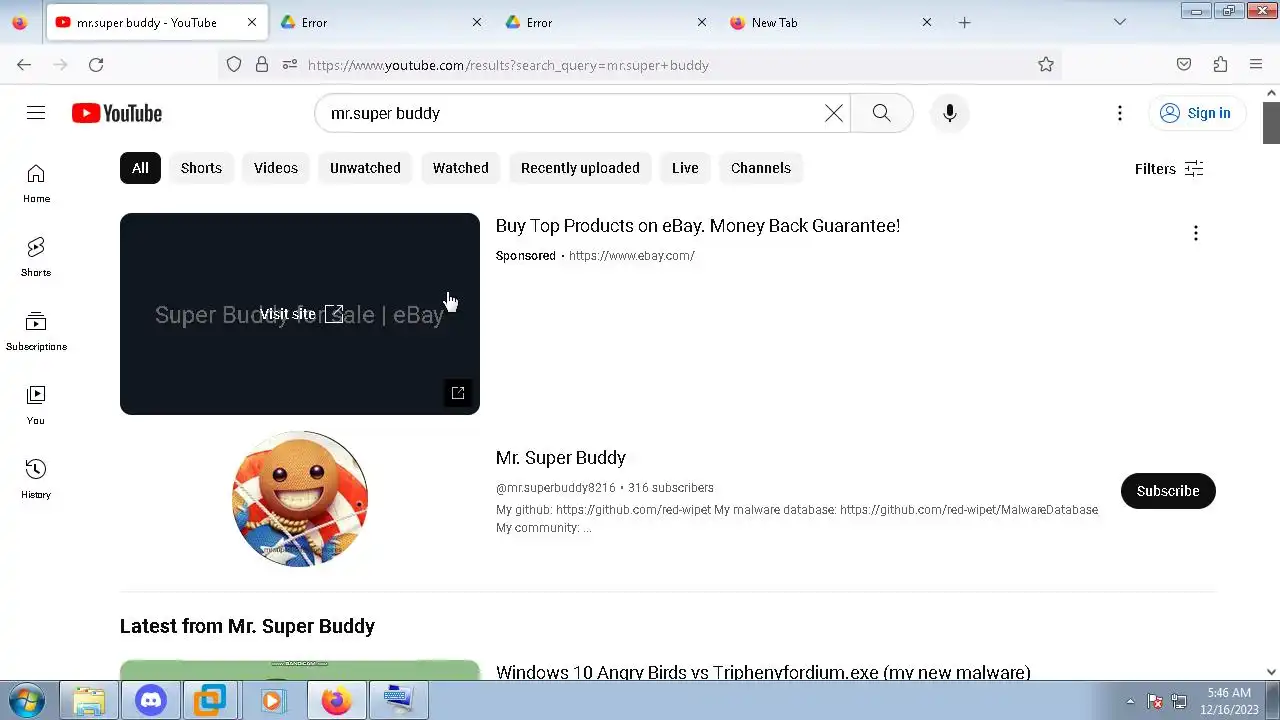This screenshot has width=1280, height=720.
Task: Open the YouTube guide hamburger menu
Action: [36, 113]
